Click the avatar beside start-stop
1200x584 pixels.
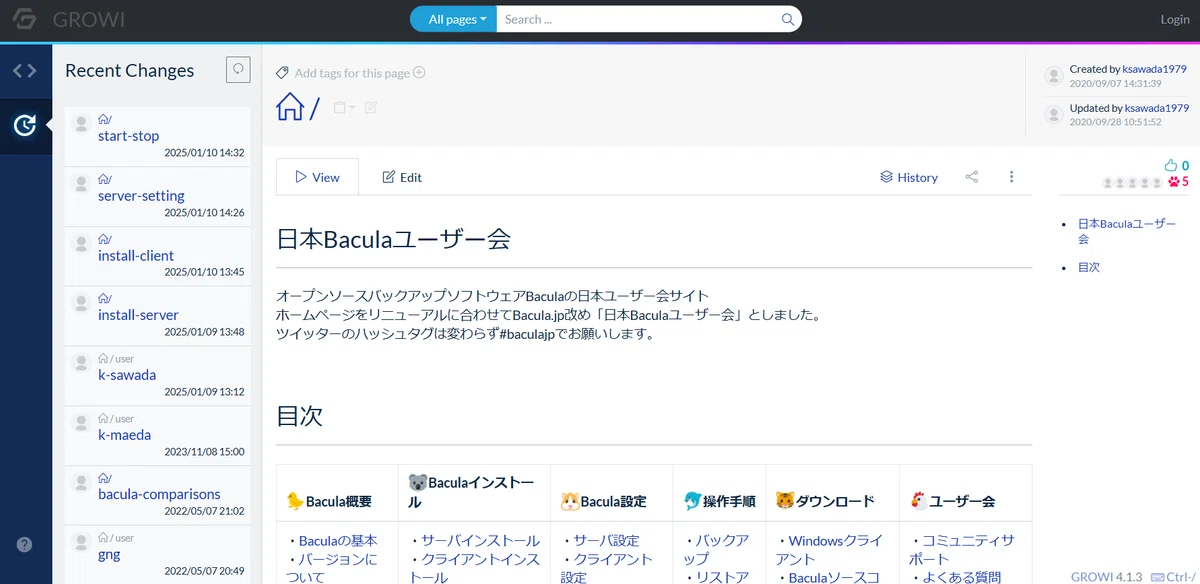pyautogui.click(x=81, y=123)
